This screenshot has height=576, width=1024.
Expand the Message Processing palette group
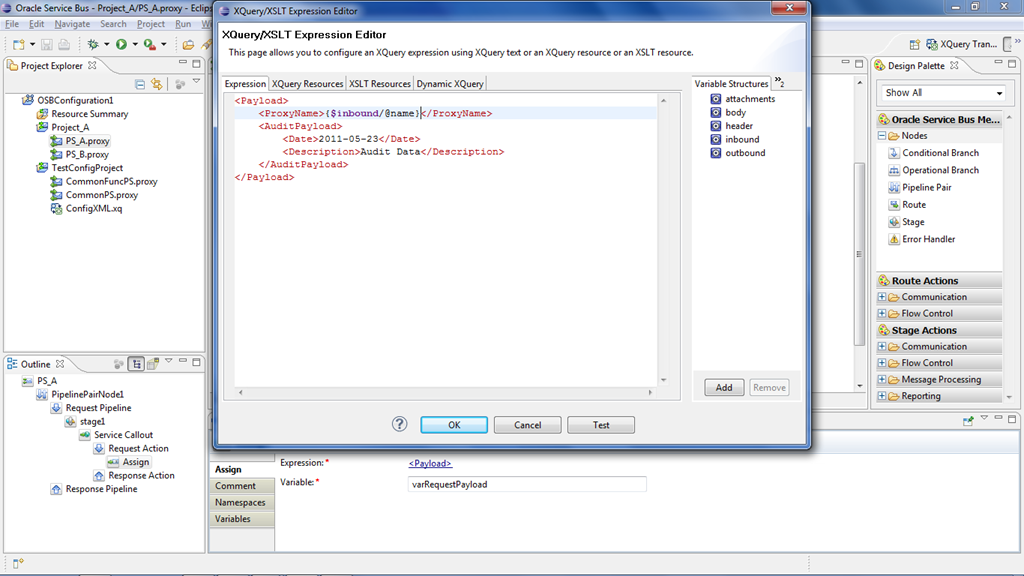coord(882,380)
